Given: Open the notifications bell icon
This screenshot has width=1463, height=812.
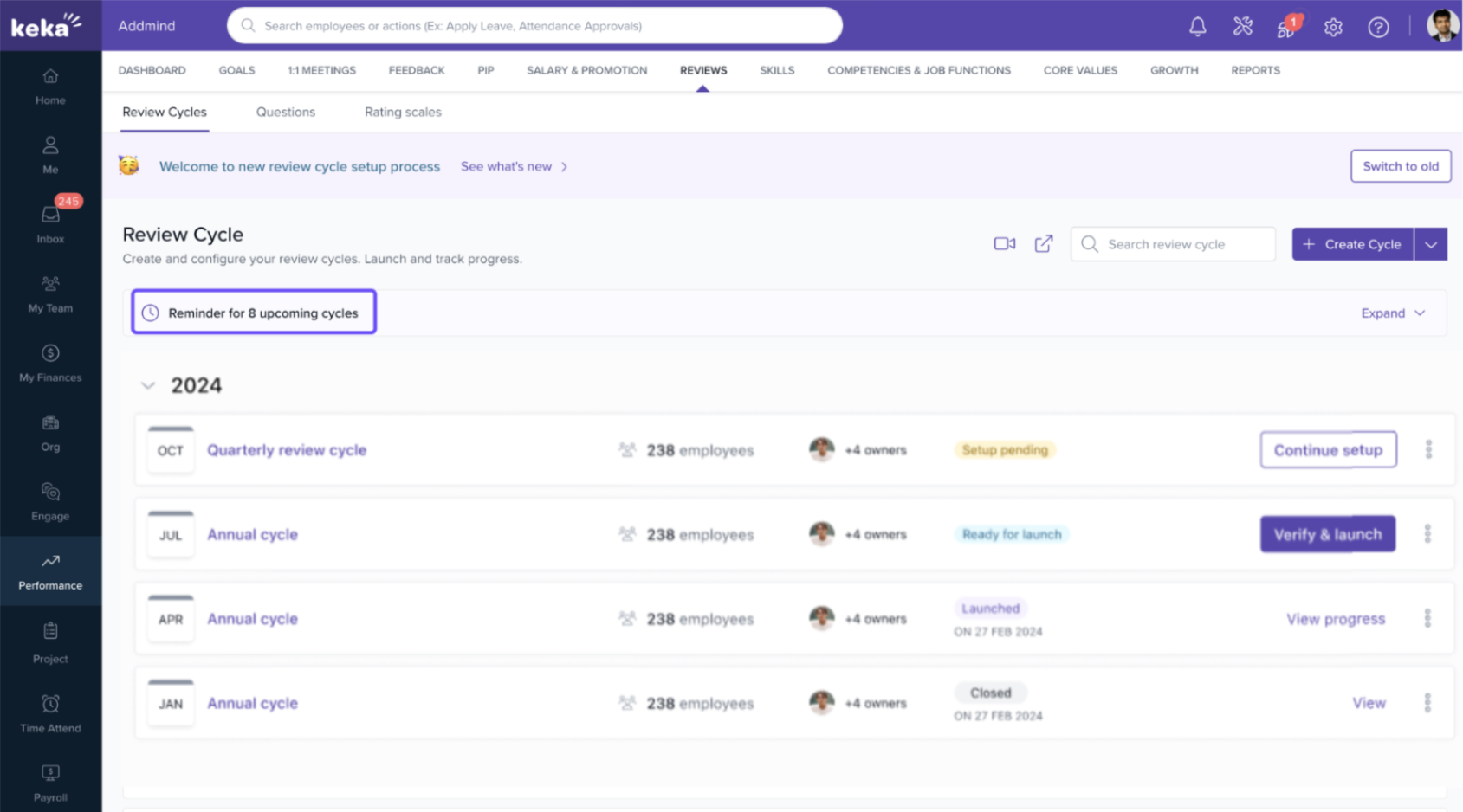Looking at the screenshot, I should tap(1197, 27).
